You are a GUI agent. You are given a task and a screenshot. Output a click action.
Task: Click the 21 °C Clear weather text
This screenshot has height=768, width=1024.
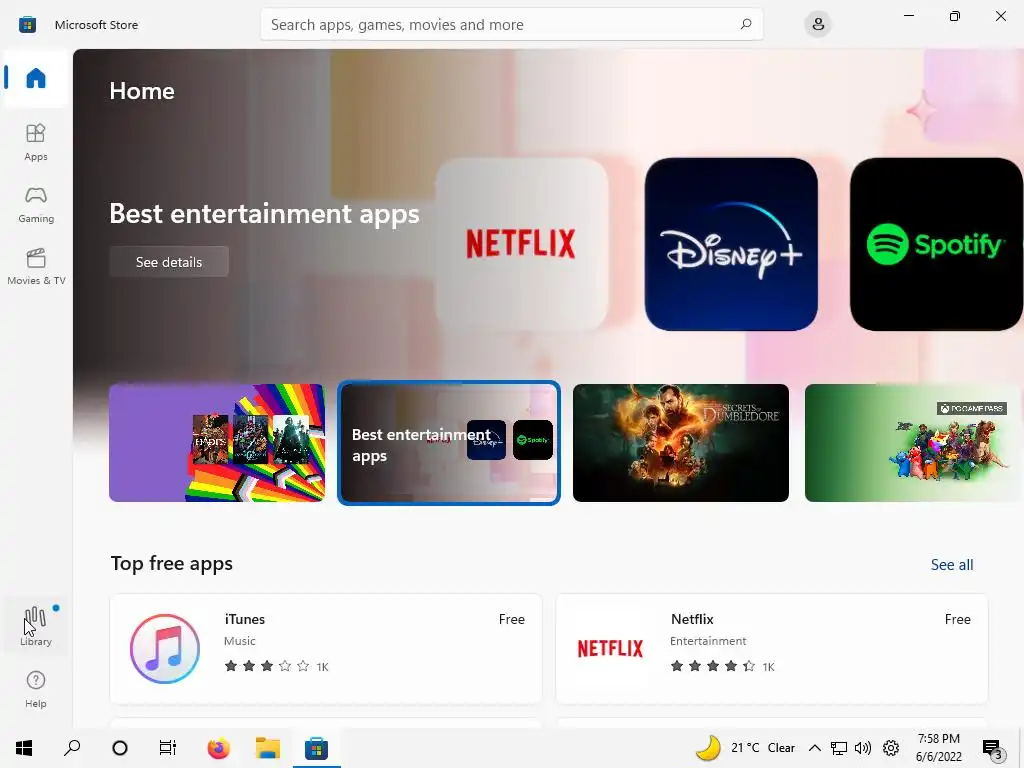click(x=763, y=748)
